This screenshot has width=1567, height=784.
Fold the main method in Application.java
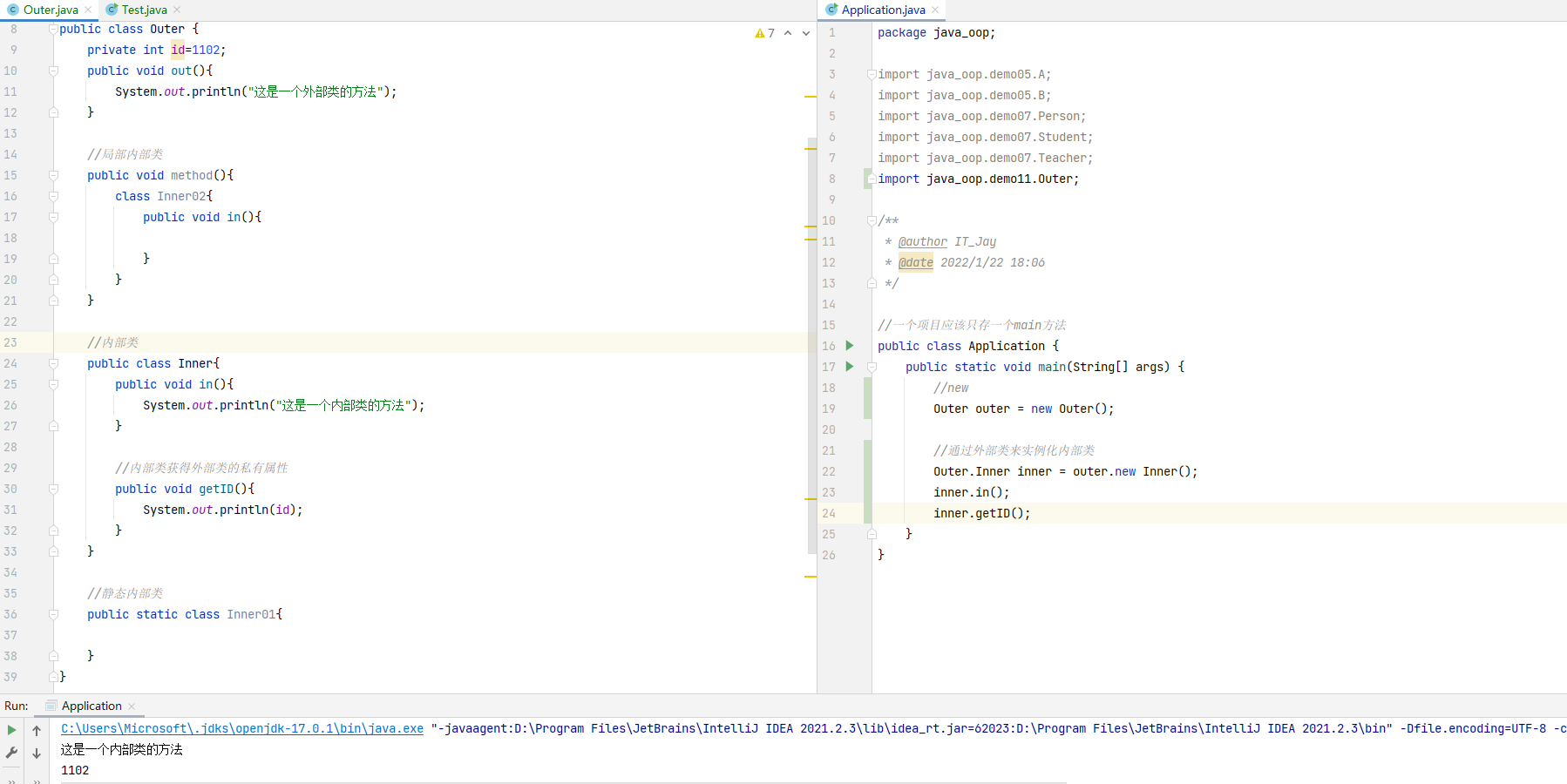pos(872,367)
